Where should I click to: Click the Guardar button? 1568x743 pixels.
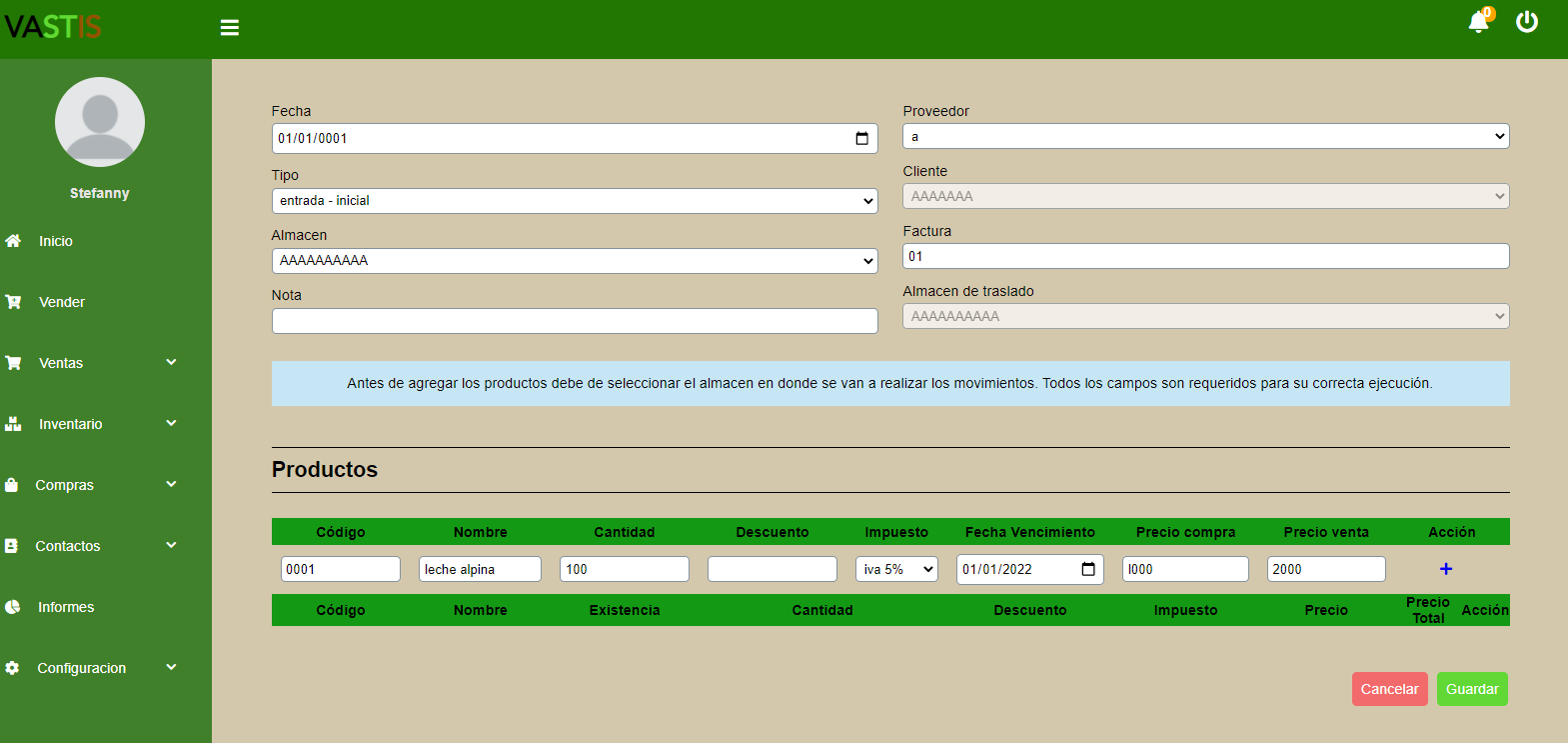(1471, 689)
